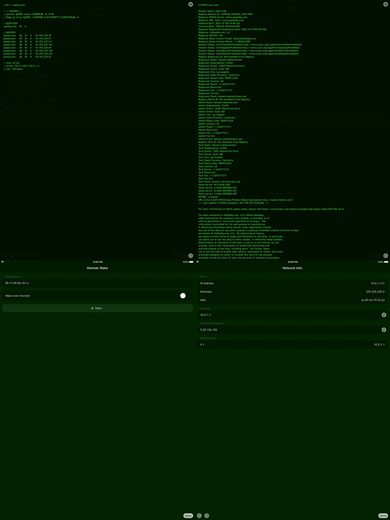
Task: Tap the second round icon next to bottom-center Done
Action: (x=207, y=516)
